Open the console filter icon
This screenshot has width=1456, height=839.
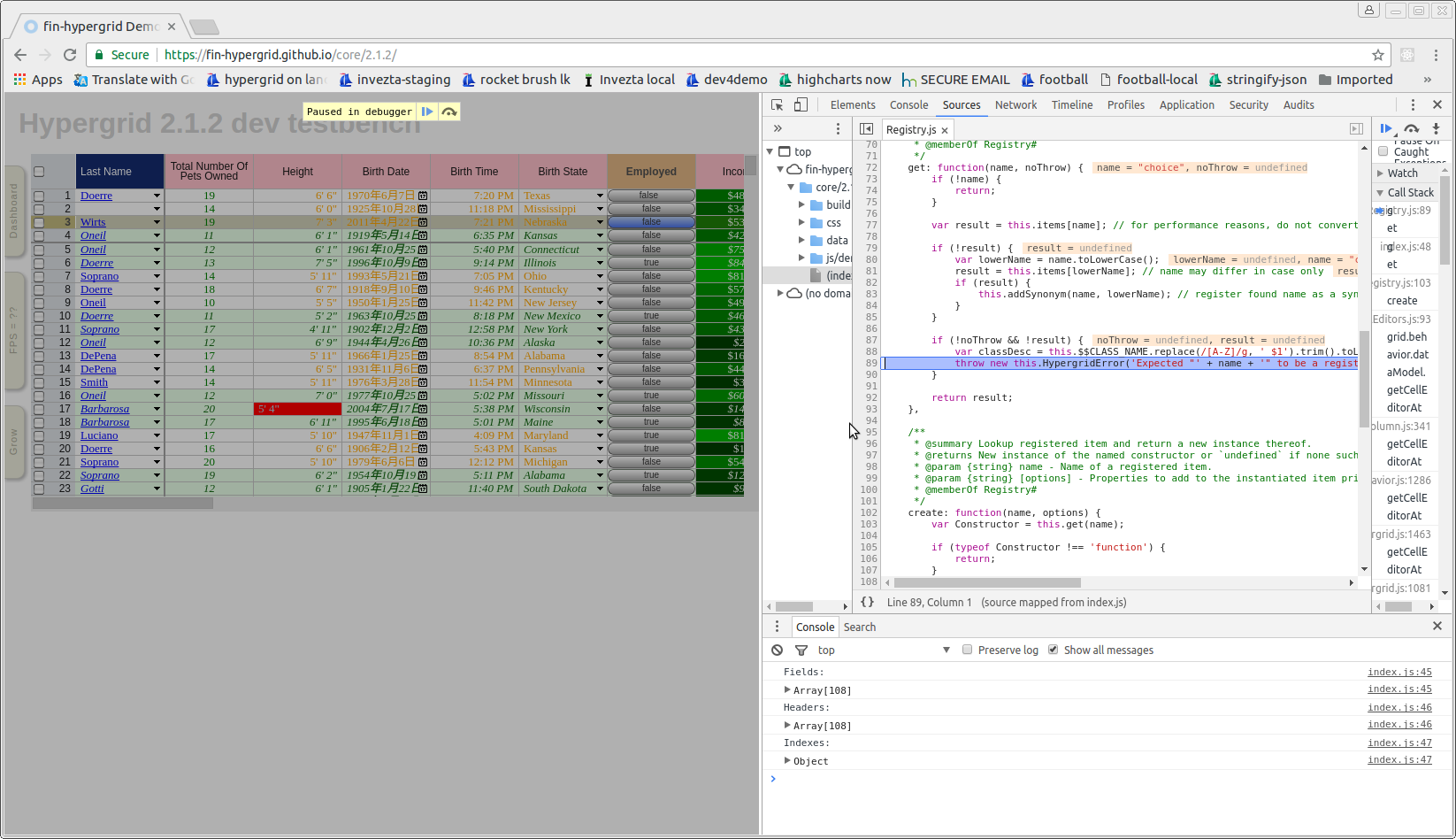click(x=801, y=650)
